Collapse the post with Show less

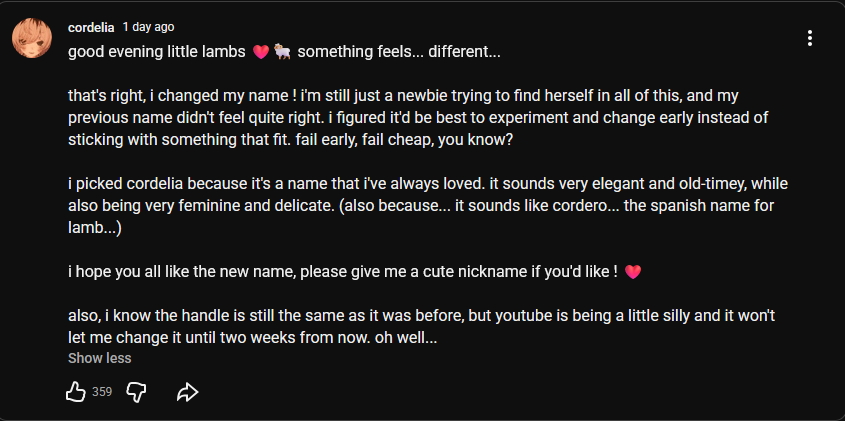pyautogui.click(x=99, y=358)
